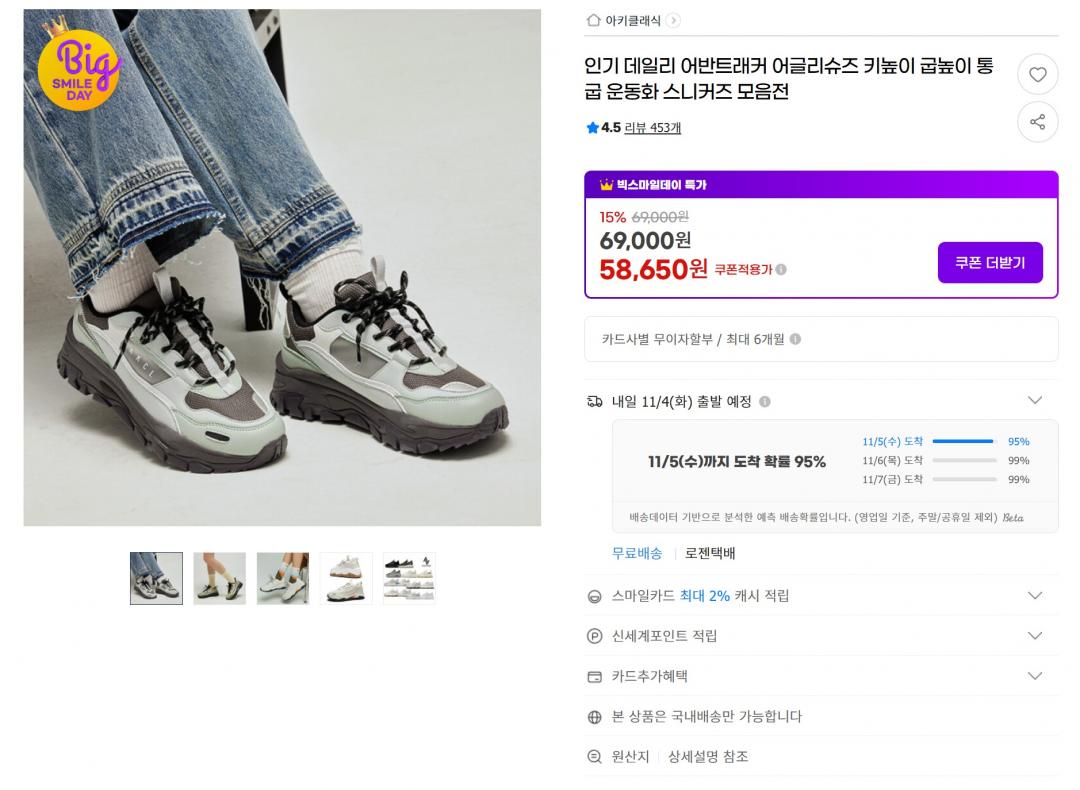
Task: Click the share icon button
Action: (x=1037, y=122)
